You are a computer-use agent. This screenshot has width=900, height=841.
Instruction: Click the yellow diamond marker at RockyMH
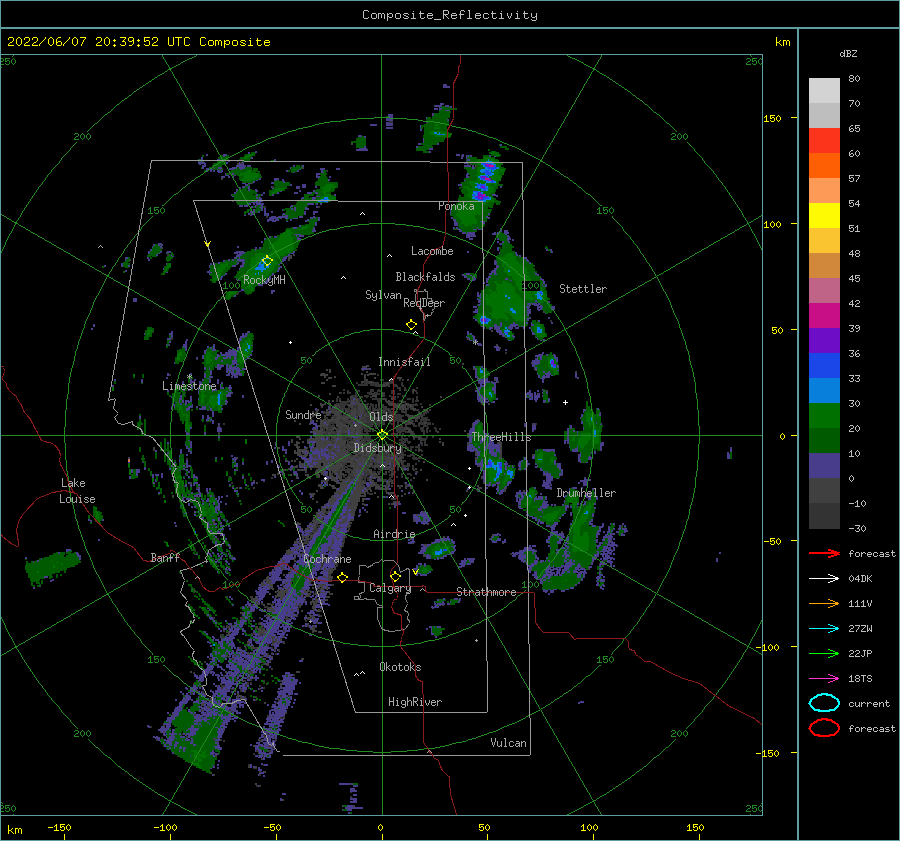(x=267, y=261)
